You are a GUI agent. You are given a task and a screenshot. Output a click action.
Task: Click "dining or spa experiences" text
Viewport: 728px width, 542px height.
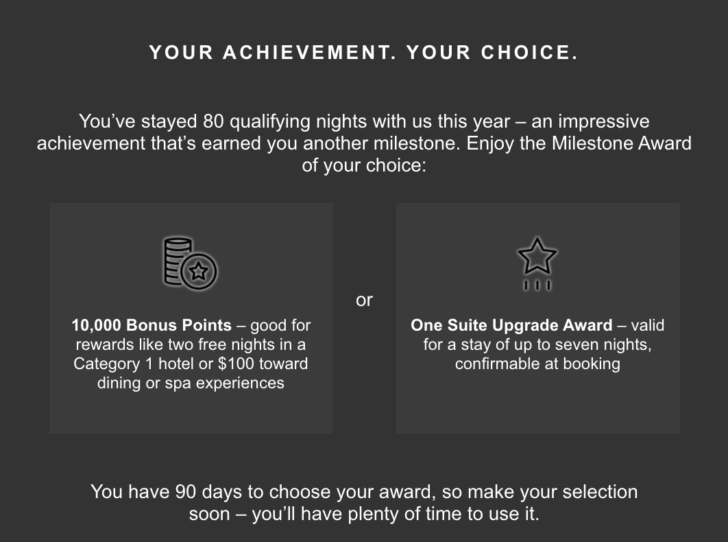tap(190, 383)
